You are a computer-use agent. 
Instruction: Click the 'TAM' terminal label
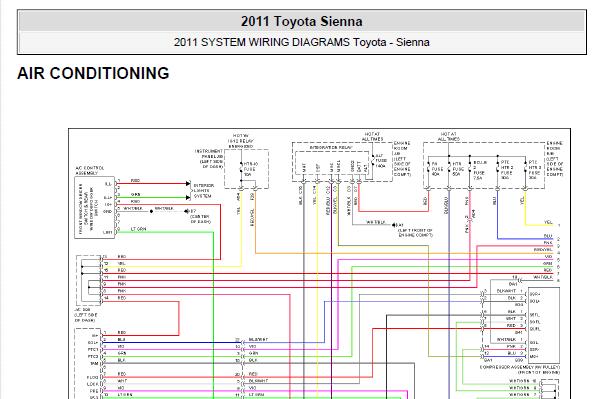tap(94, 363)
